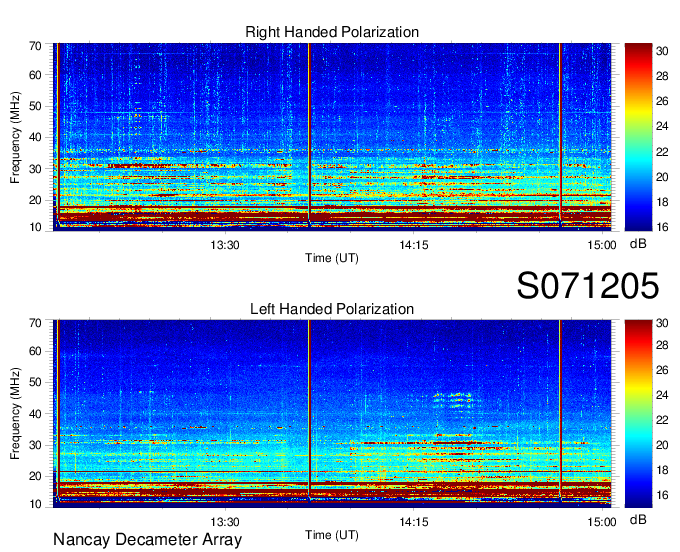Click the 60 MHz tick label on Right Handed plot
This screenshot has height=552, width=680.
tap(35, 75)
